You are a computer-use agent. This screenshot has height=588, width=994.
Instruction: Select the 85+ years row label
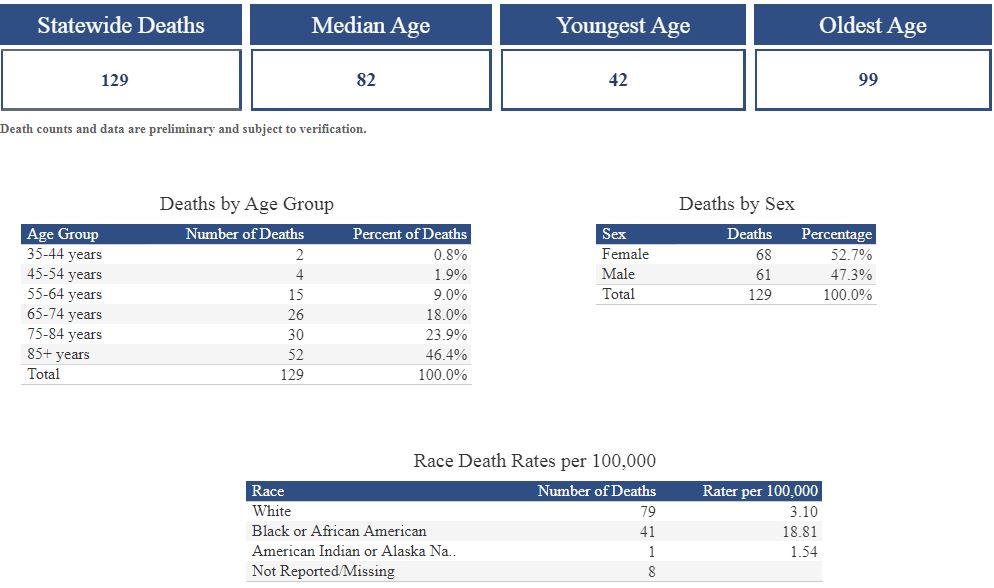coord(58,354)
